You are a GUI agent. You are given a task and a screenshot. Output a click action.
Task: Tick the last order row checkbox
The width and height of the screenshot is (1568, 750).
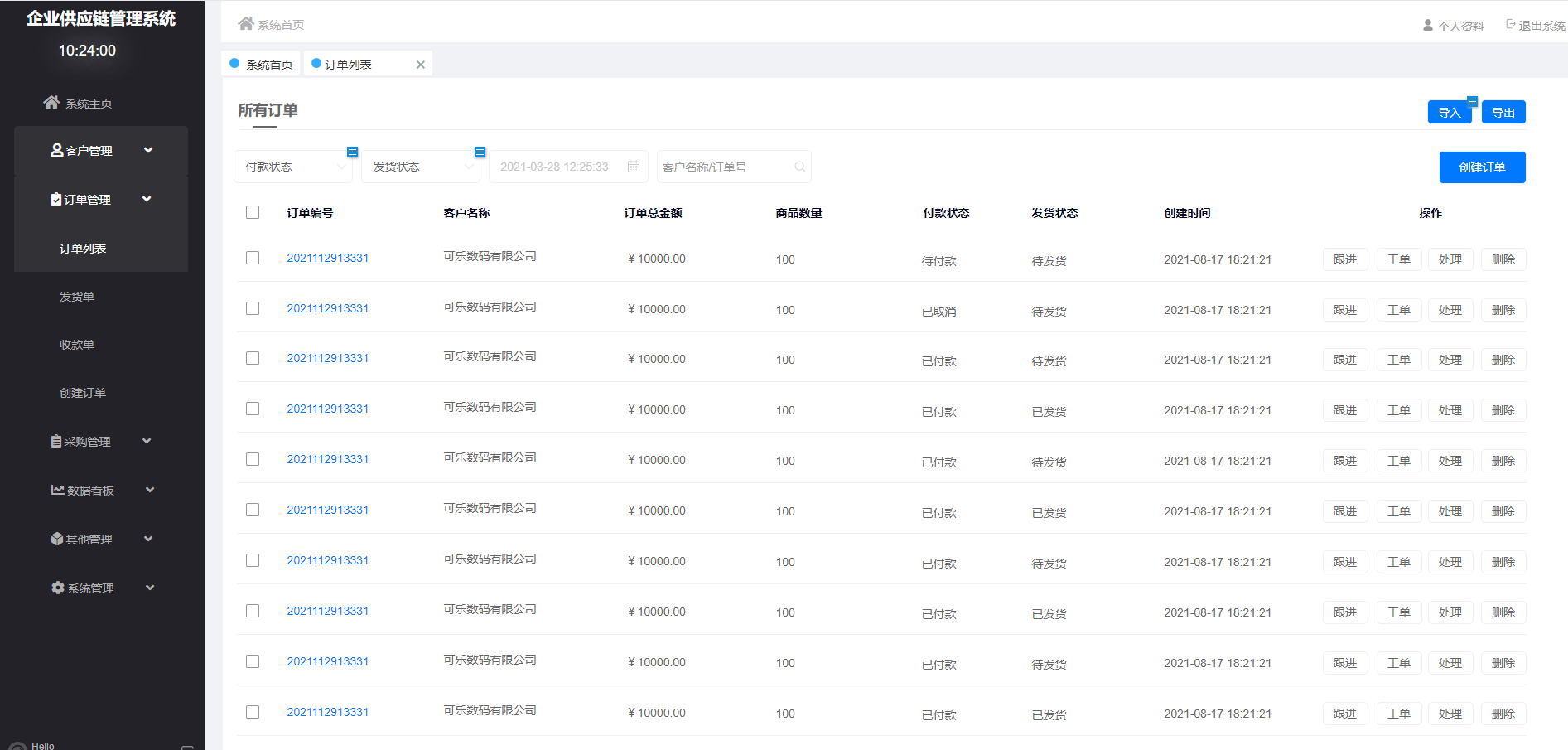(x=253, y=712)
